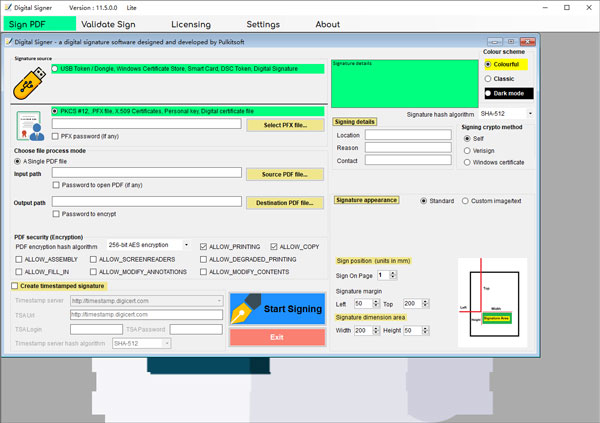Viewport: 600px width, 423px height.
Task: Click the TSAPassword text field
Action: tap(196, 329)
